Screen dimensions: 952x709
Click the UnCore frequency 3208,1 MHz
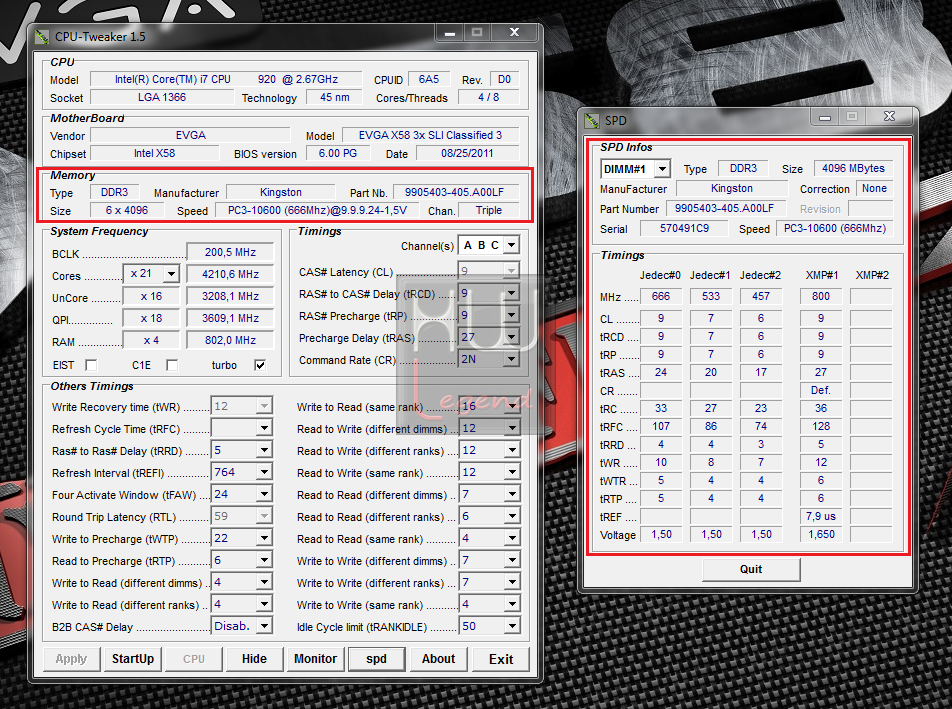click(230, 296)
